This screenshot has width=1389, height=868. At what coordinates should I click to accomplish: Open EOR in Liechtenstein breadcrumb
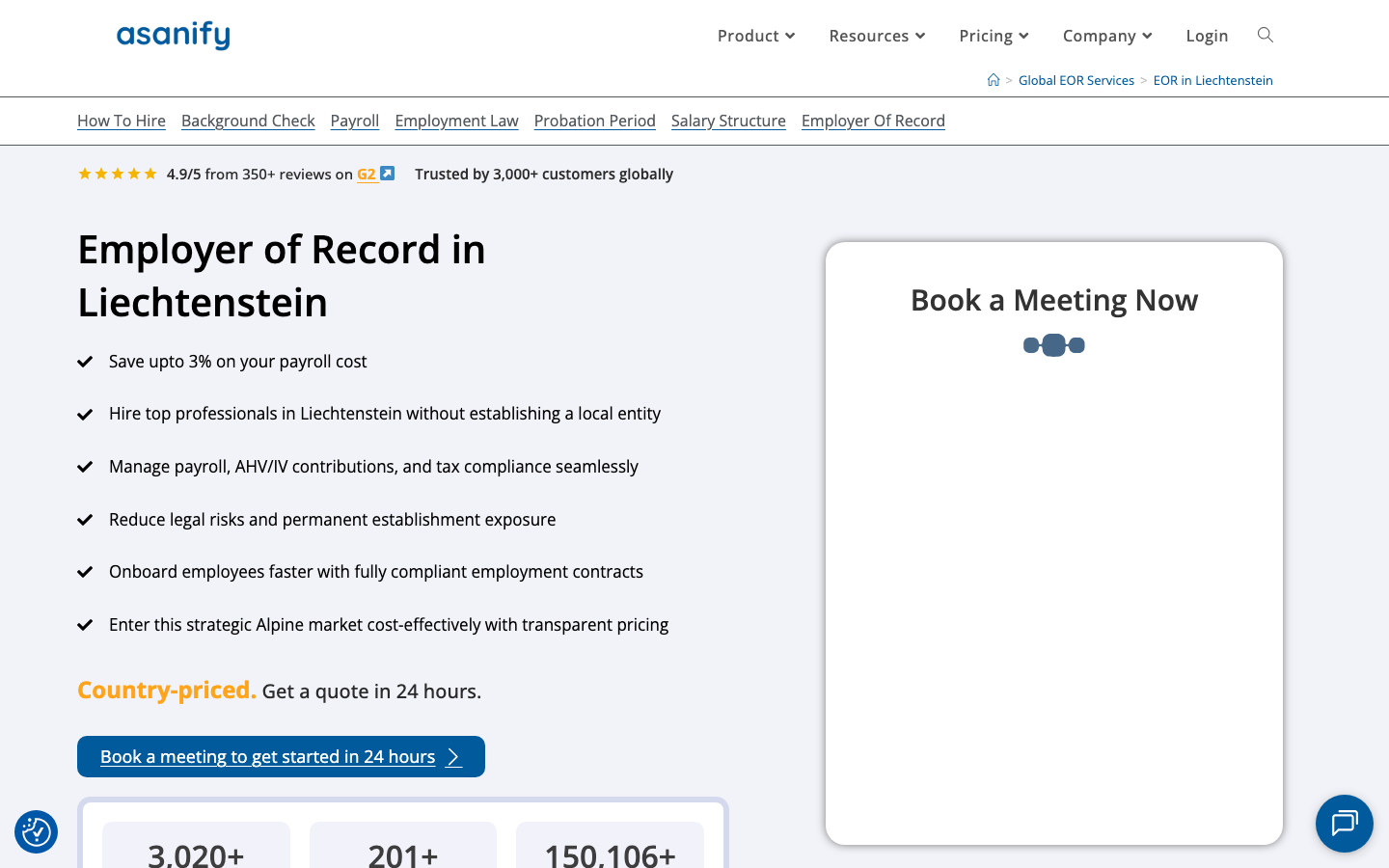coord(1213,80)
